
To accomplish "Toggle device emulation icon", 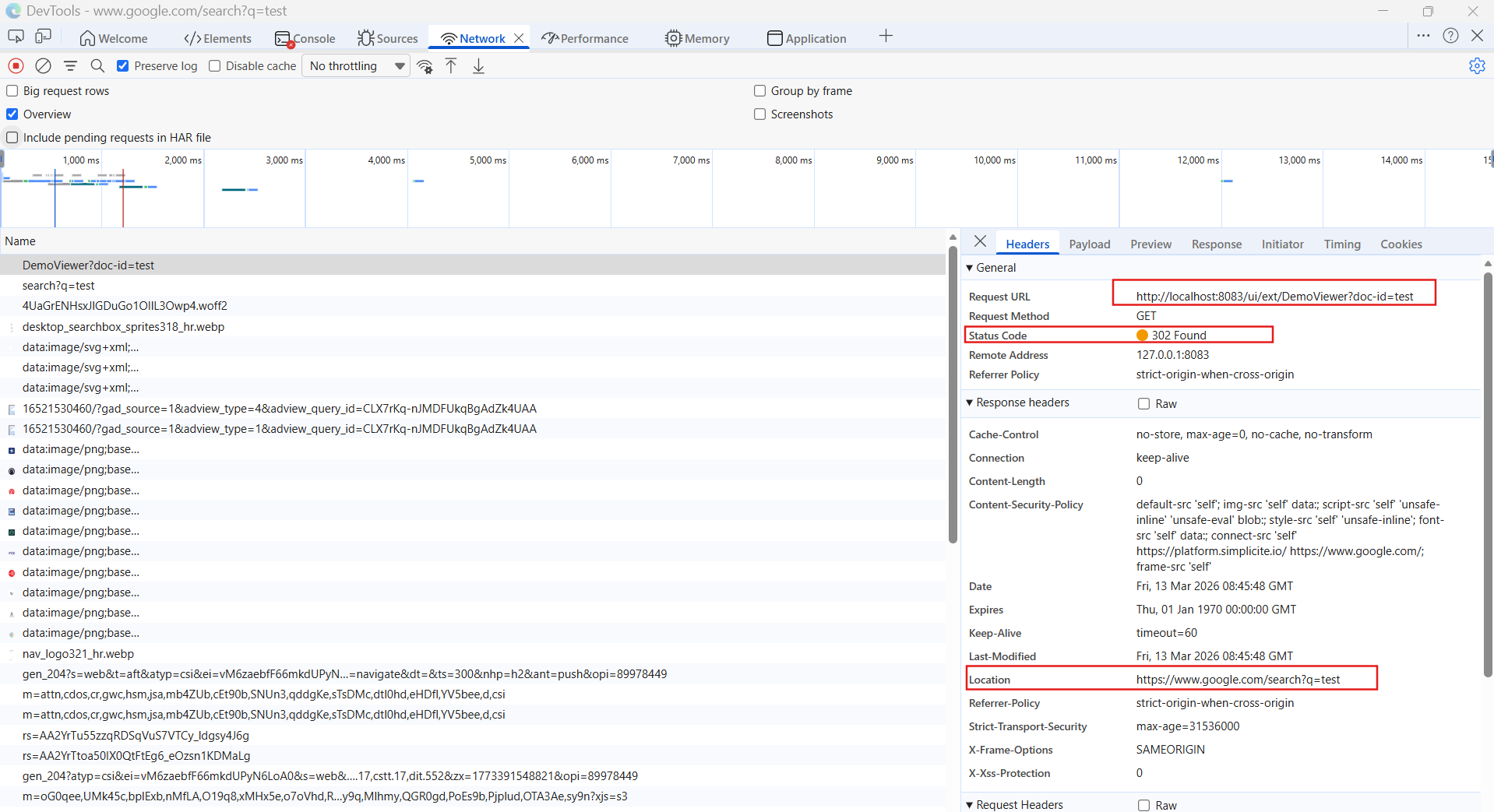I will [x=44, y=37].
